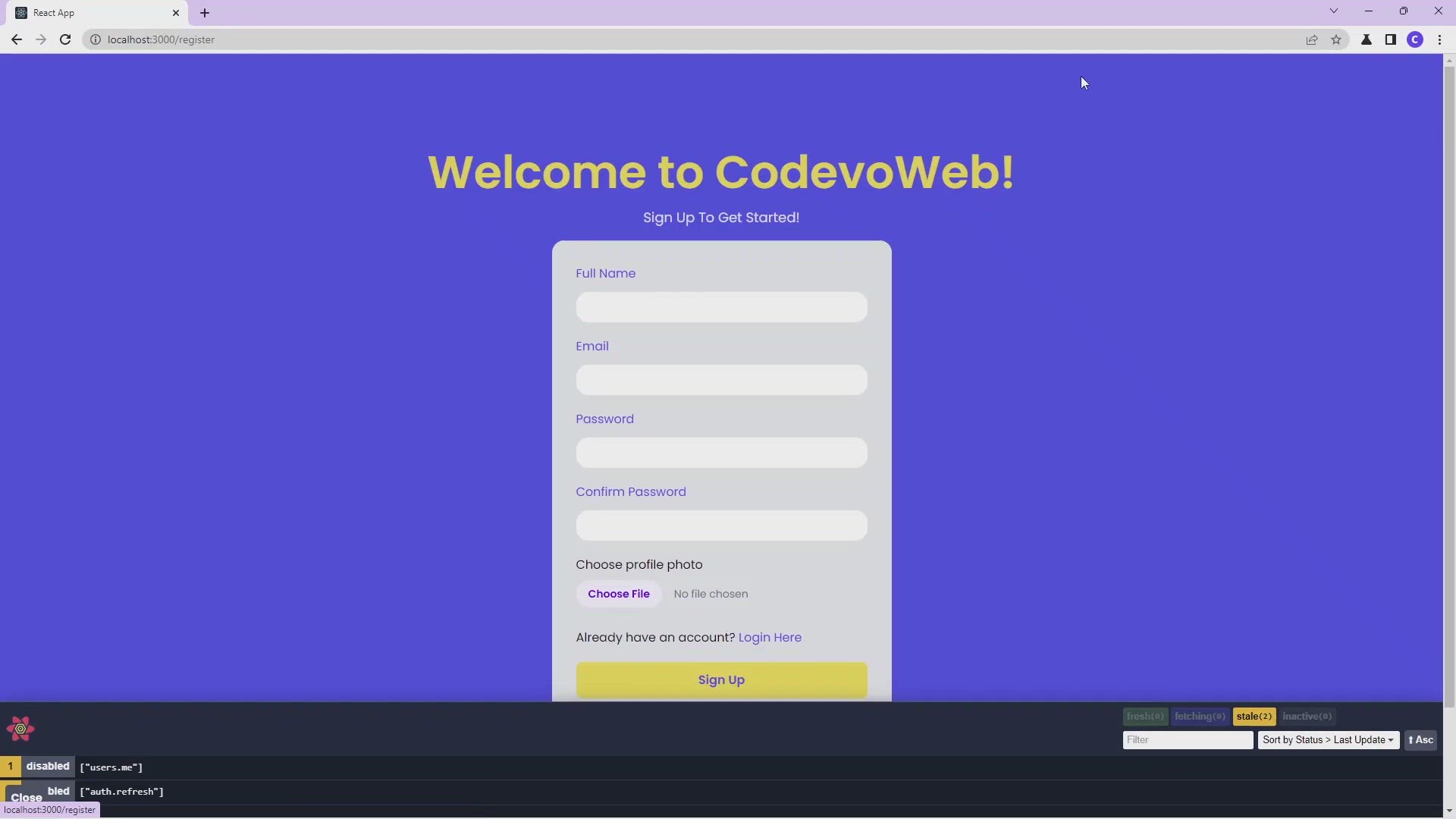Screen dimensions: 1456x819
Task: Toggle the browser side panel icon
Action: coord(1391,39)
